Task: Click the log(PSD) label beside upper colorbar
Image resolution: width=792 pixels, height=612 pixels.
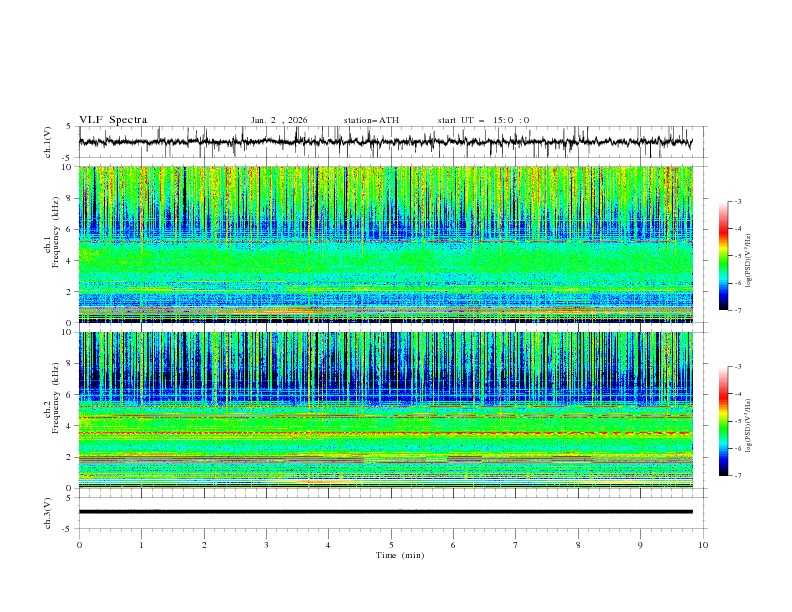Action: click(x=749, y=256)
